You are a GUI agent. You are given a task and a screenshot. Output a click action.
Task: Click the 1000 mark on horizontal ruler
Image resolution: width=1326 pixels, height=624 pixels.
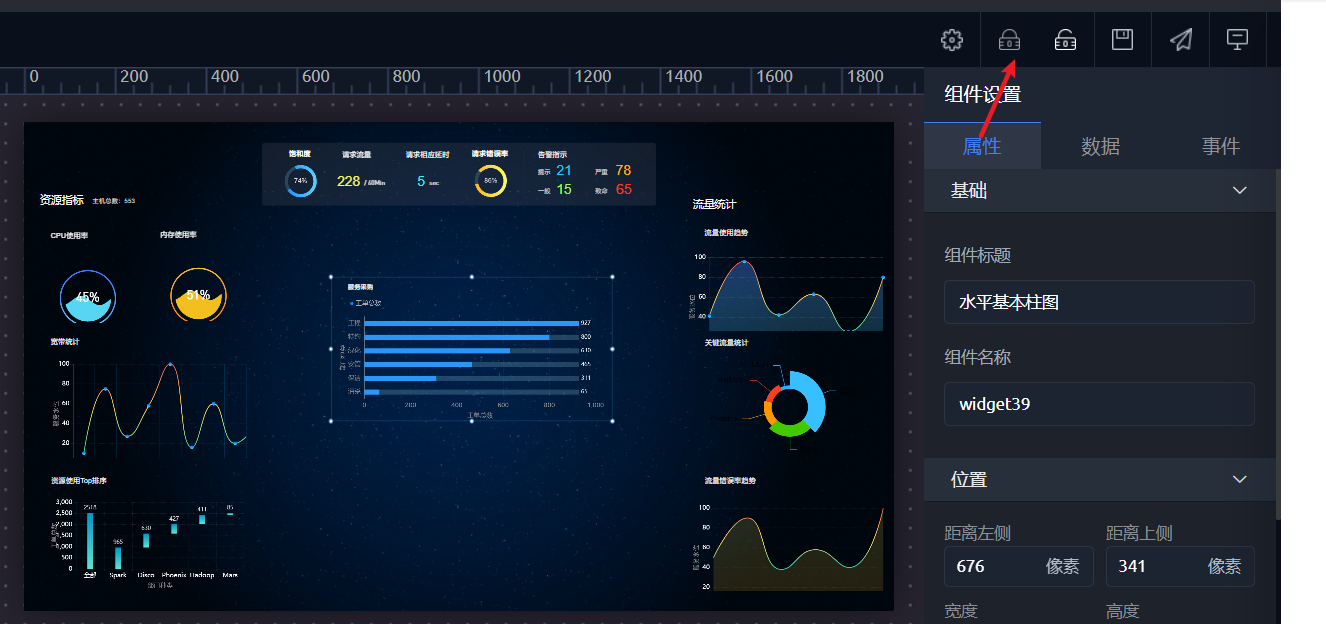point(502,76)
